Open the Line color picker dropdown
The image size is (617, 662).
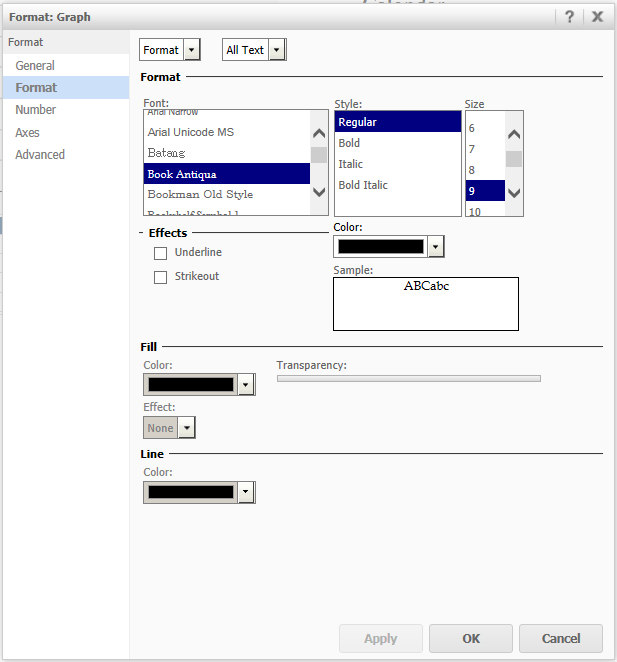[x=246, y=492]
